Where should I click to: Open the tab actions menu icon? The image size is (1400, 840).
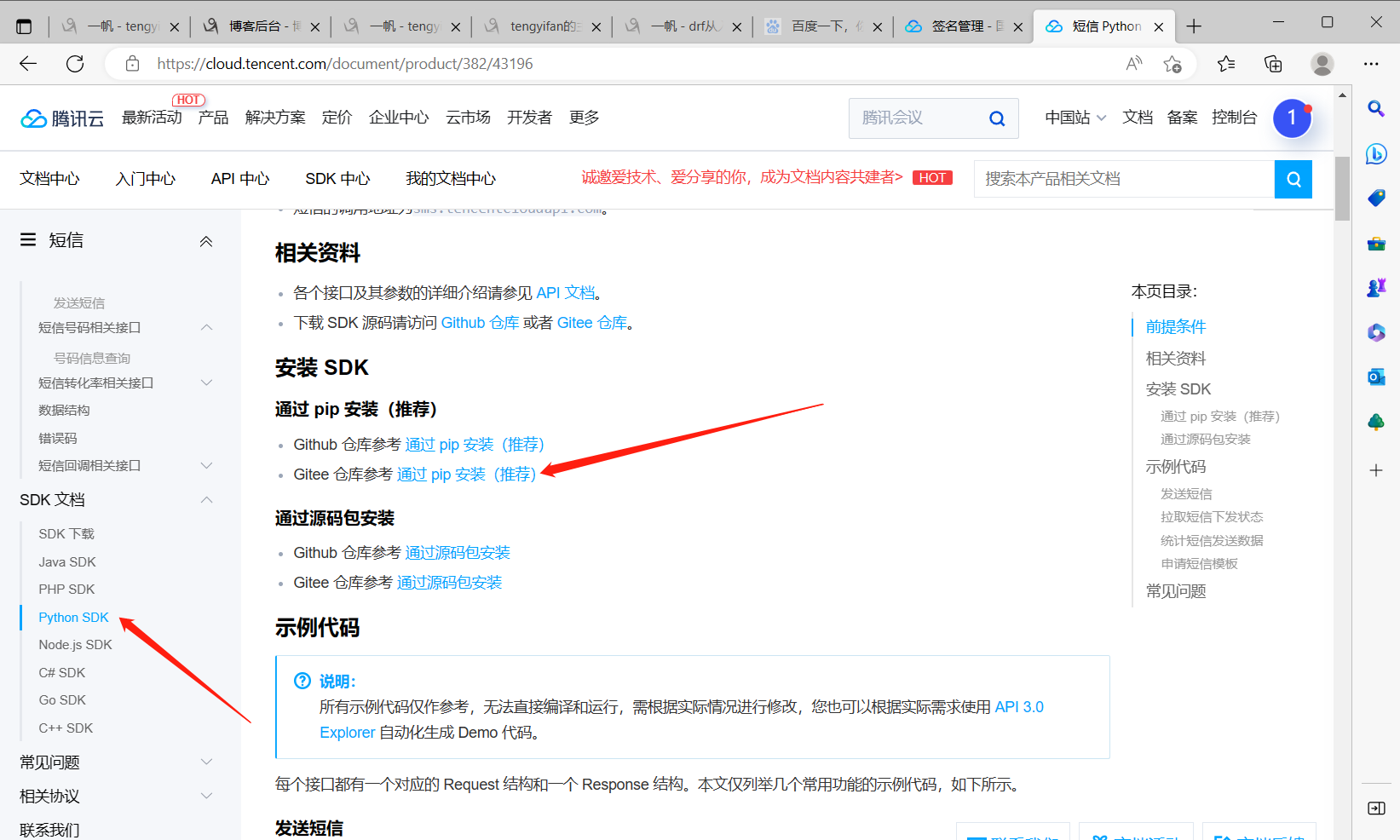[x=24, y=26]
